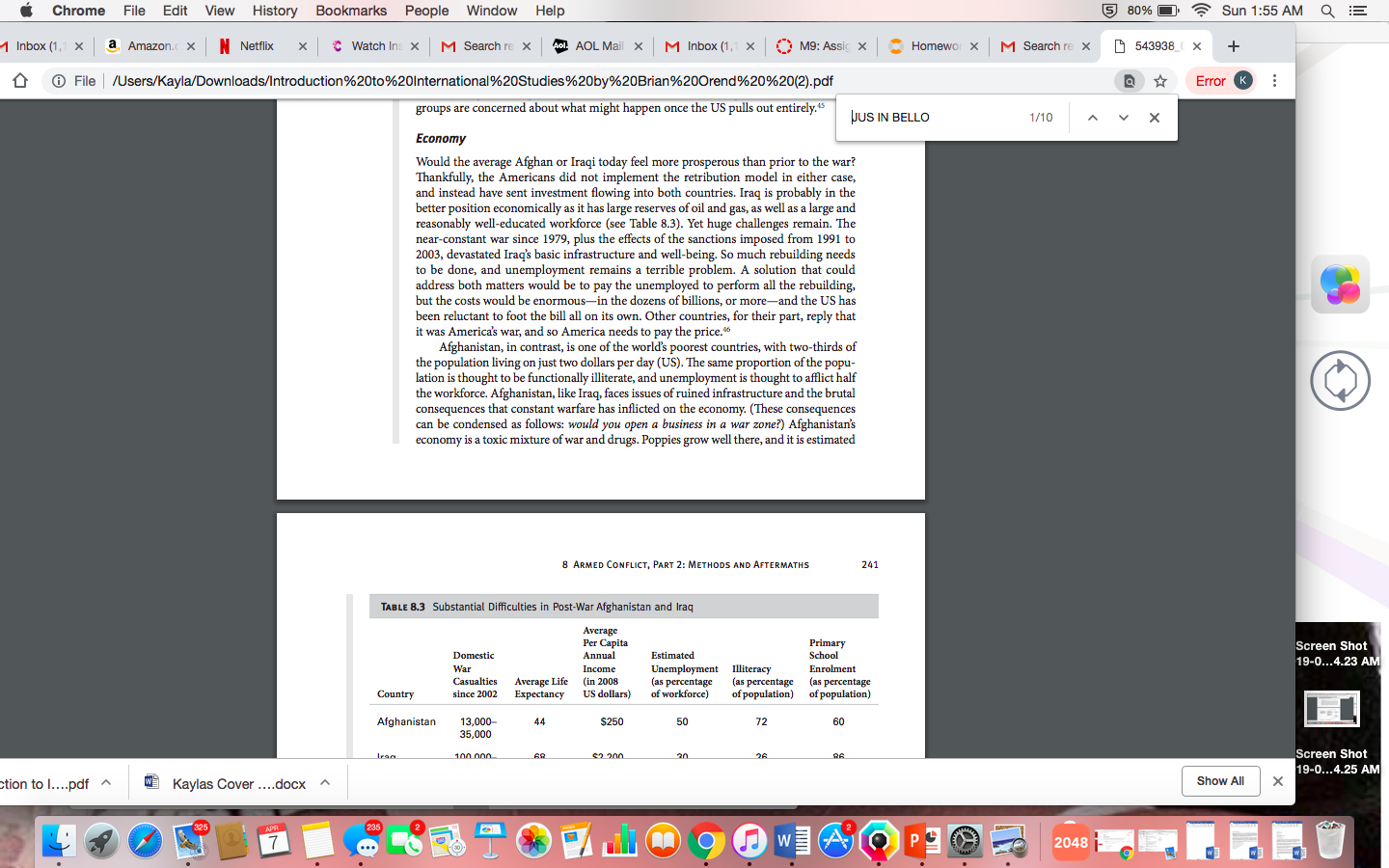Open the find-in-page search lens icon
This screenshot has width=1389, height=868.
[1129, 81]
